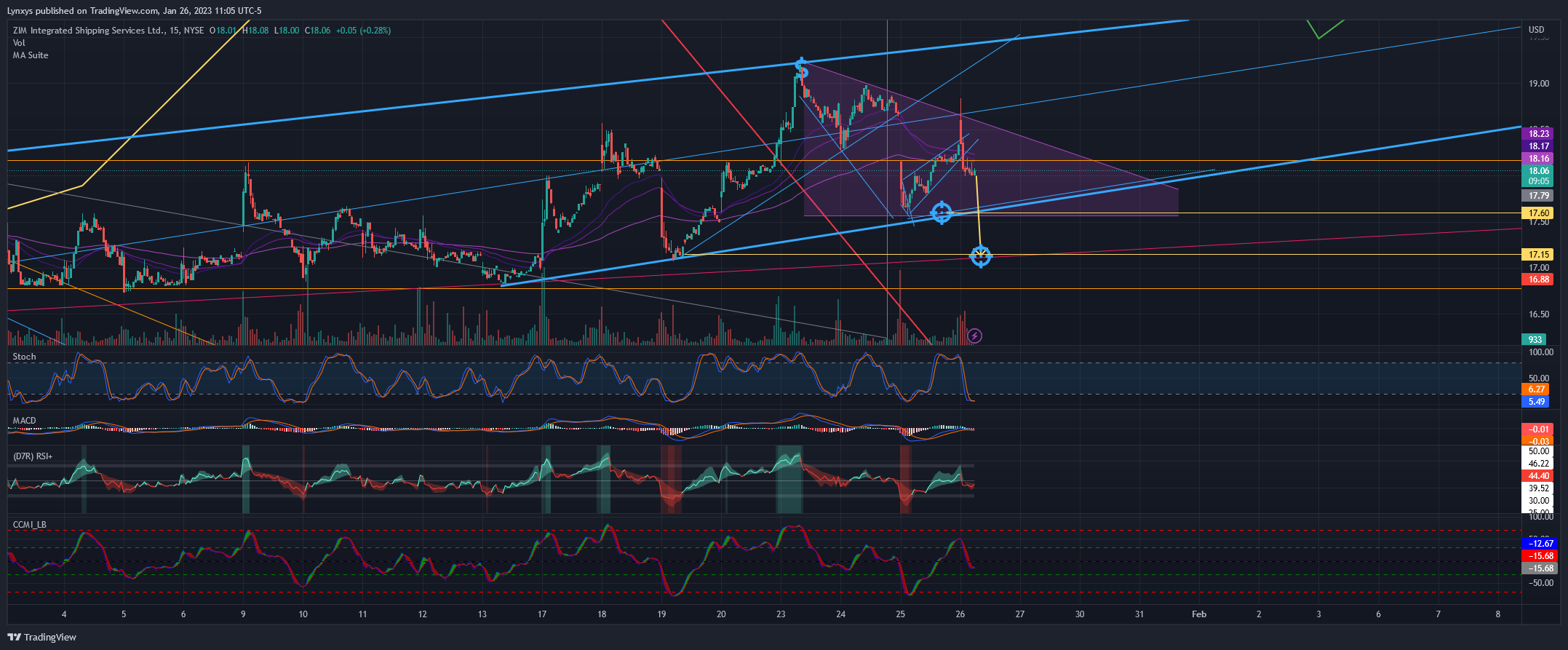Select the MA Suite indicator label

click(31, 55)
